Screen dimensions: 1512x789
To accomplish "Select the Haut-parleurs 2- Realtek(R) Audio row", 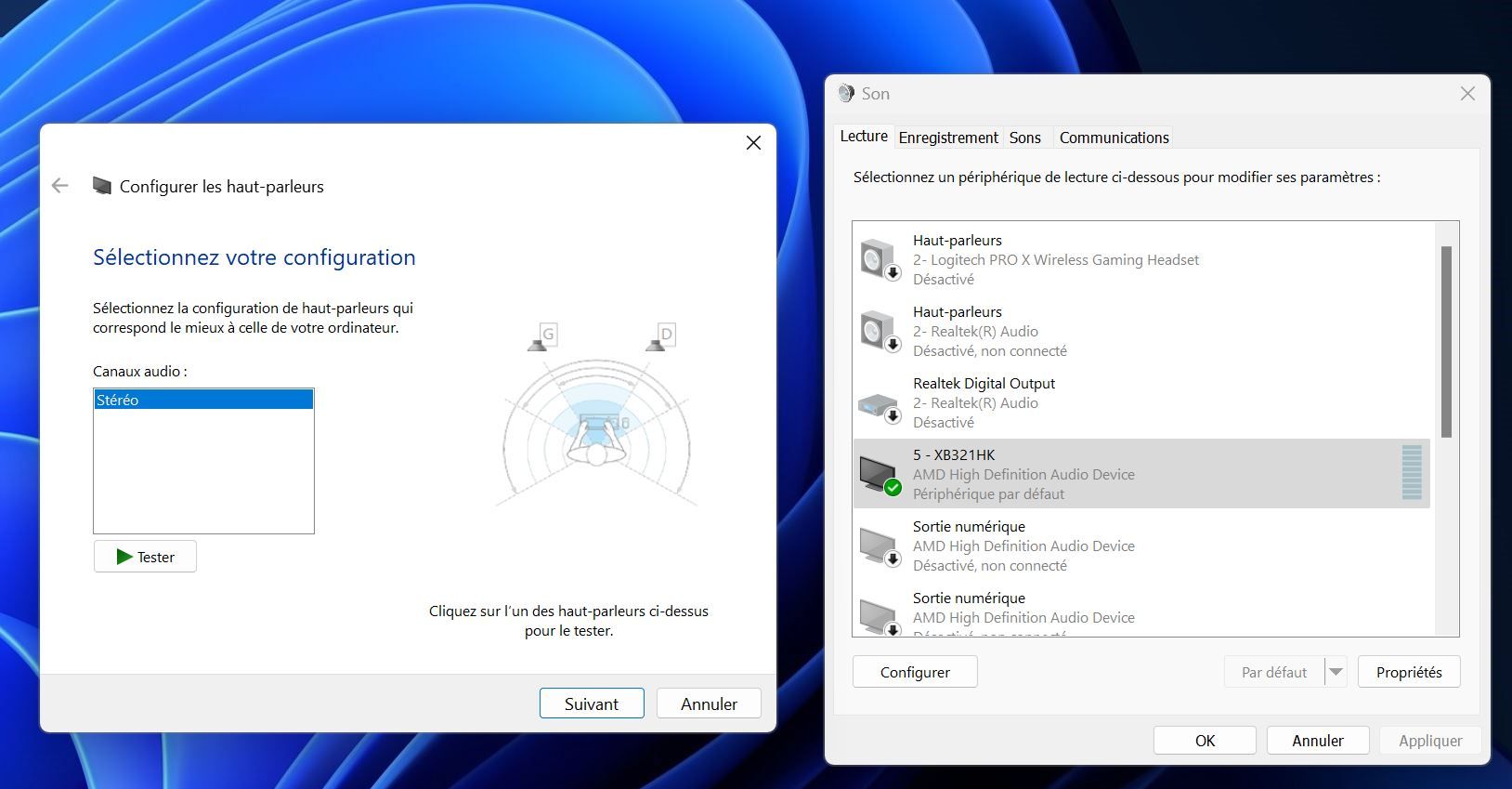I will coord(1141,331).
